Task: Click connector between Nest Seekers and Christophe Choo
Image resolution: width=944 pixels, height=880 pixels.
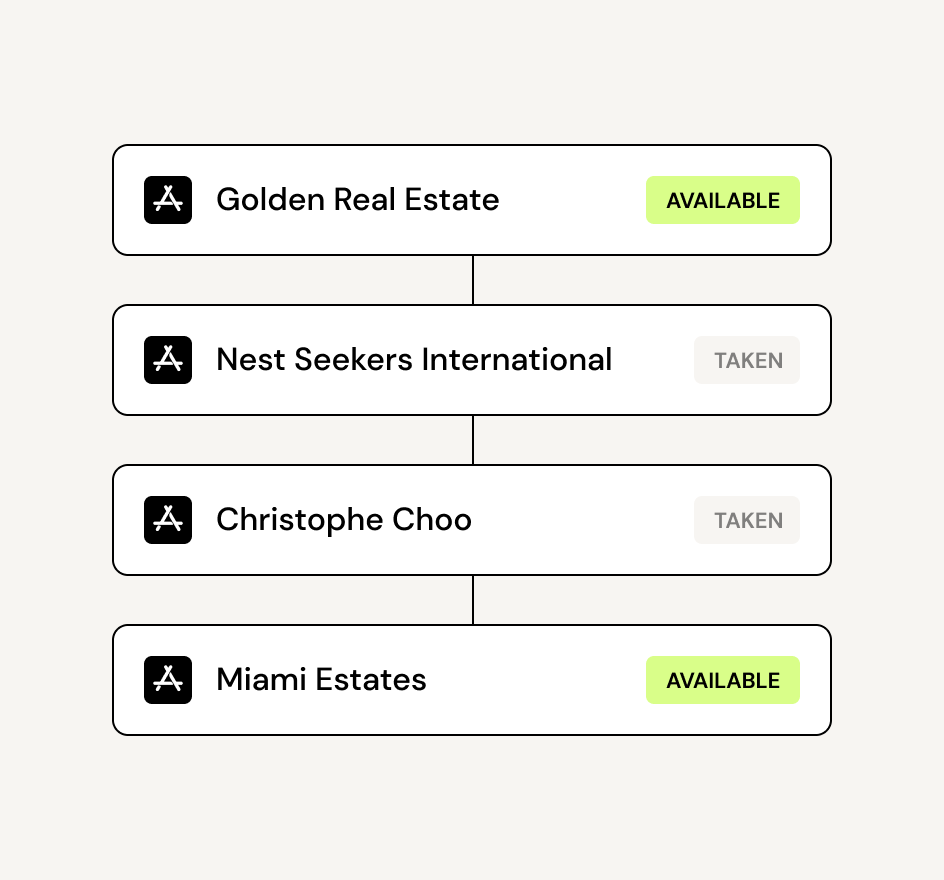Action: (x=473, y=440)
